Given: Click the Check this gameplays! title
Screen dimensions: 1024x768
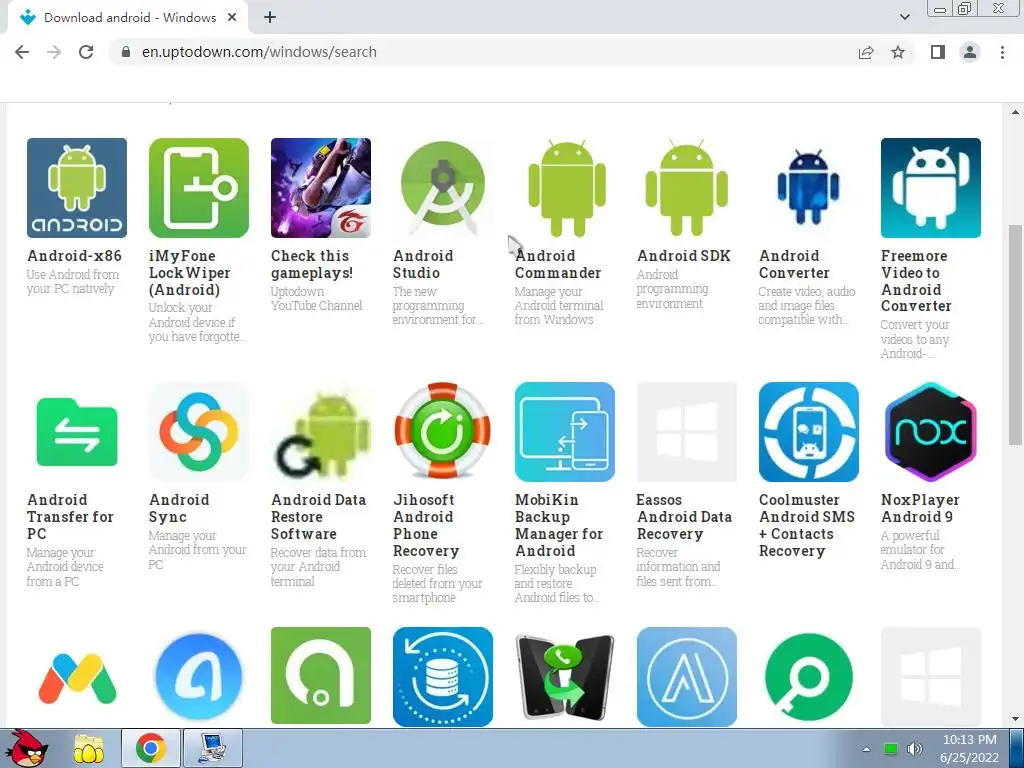Looking at the screenshot, I should pyautogui.click(x=312, y=264).
